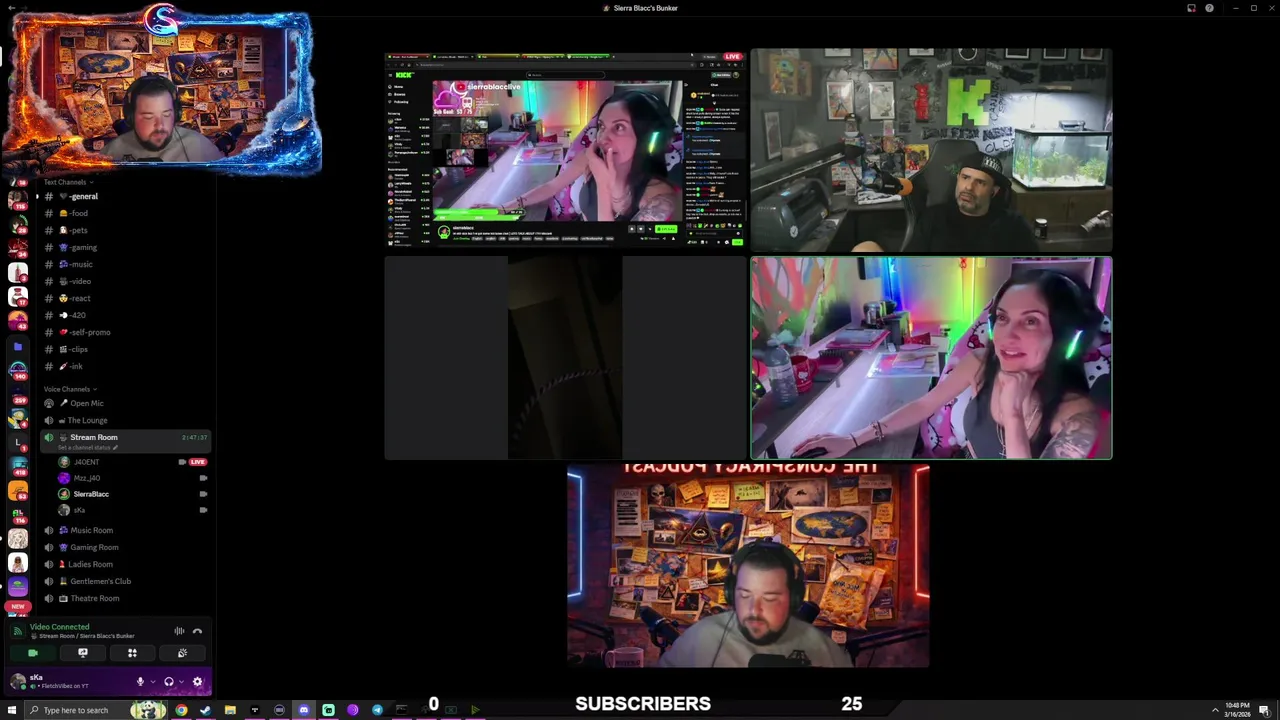This screenshot has height=720, width=1280.
Task: Open File Explorer from the taskbar
Action: 230,710
